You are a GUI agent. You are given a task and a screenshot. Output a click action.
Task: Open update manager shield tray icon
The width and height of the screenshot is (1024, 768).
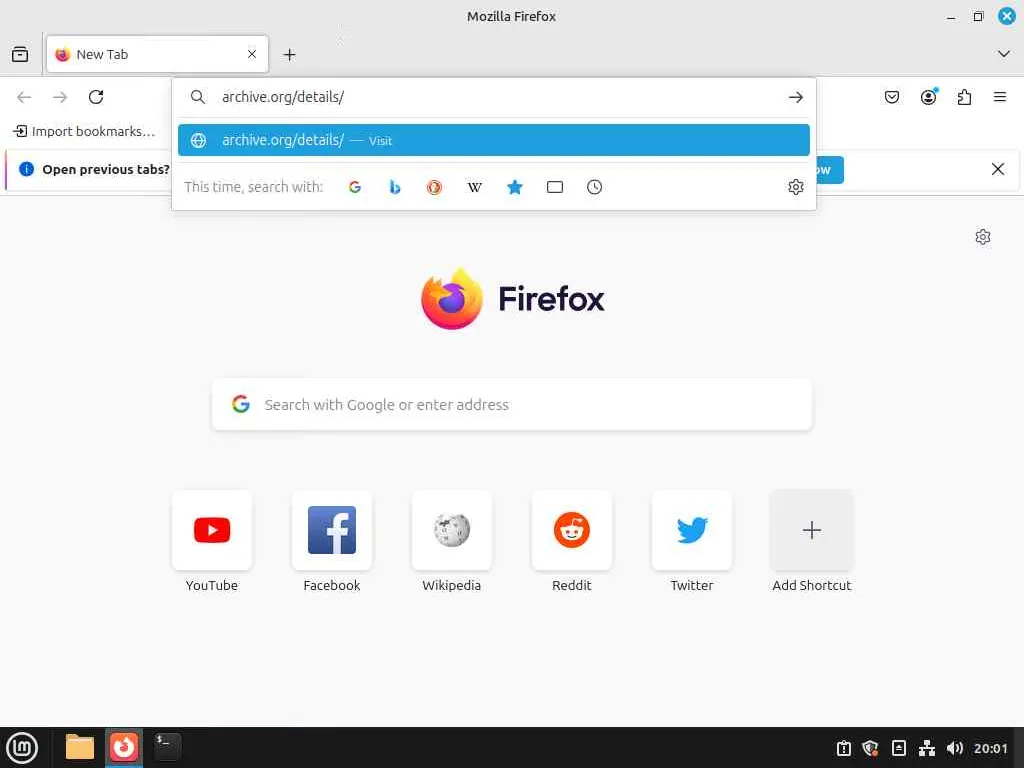(x=871, y=748)
